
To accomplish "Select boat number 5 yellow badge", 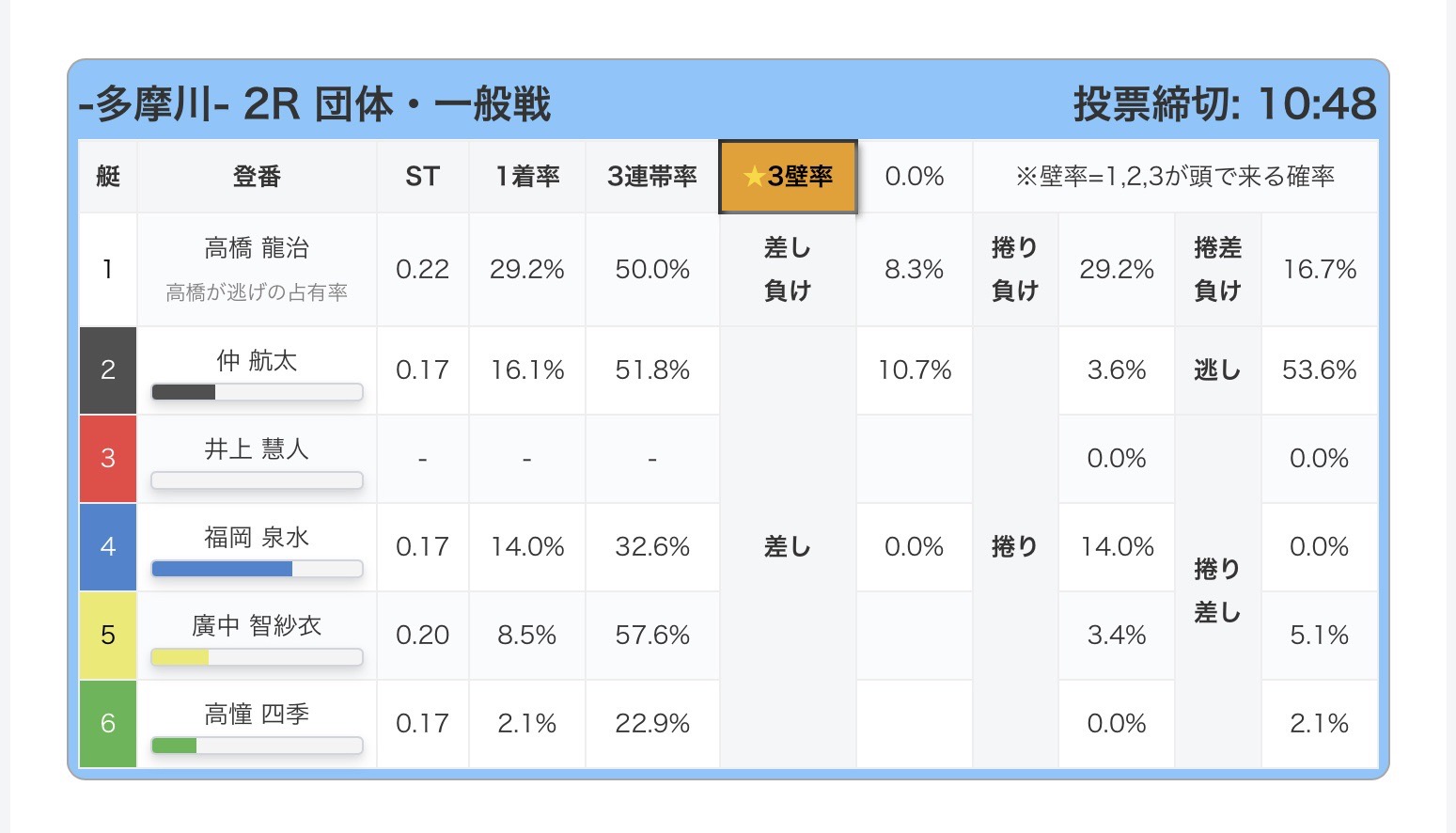I will pos(108,636).
